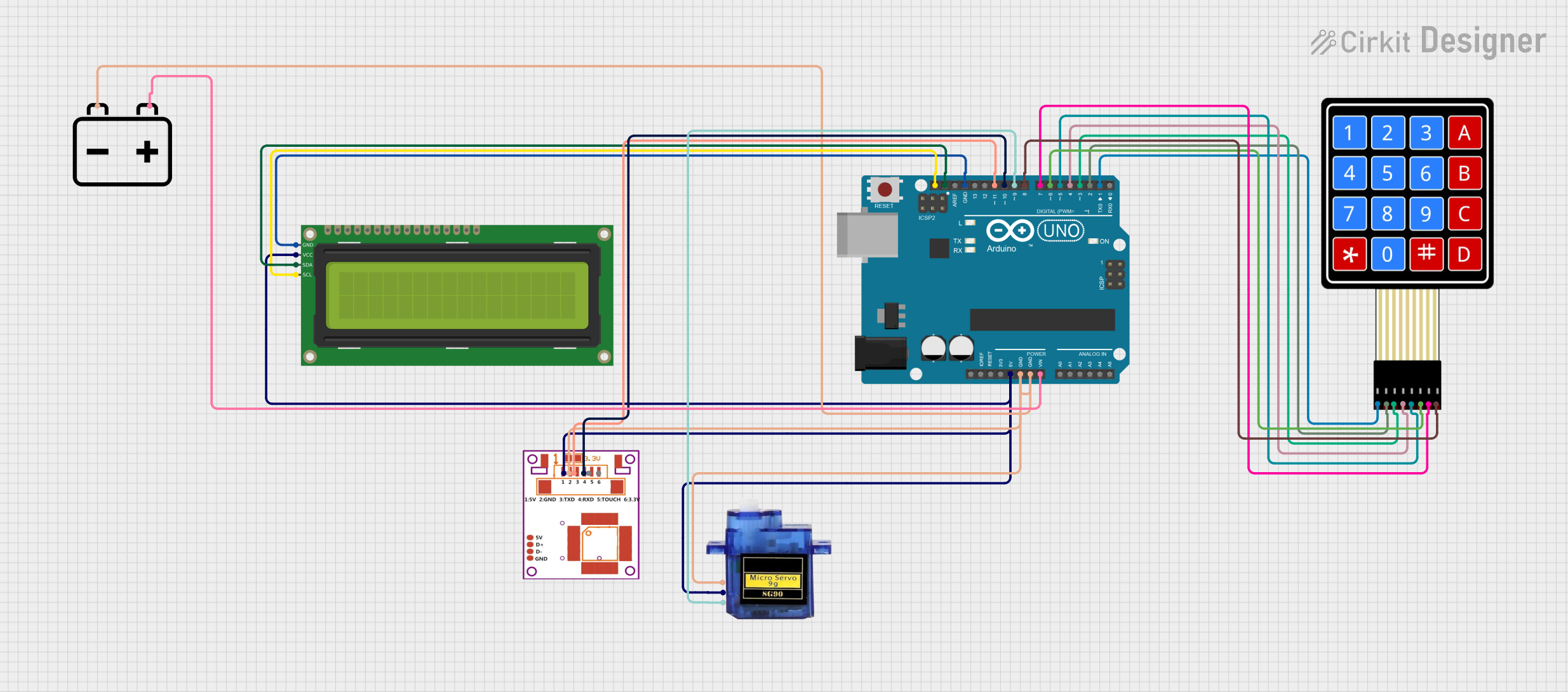Click the LCD SDA pin label
The image size is (1568, 692).
tap(307, 265)
